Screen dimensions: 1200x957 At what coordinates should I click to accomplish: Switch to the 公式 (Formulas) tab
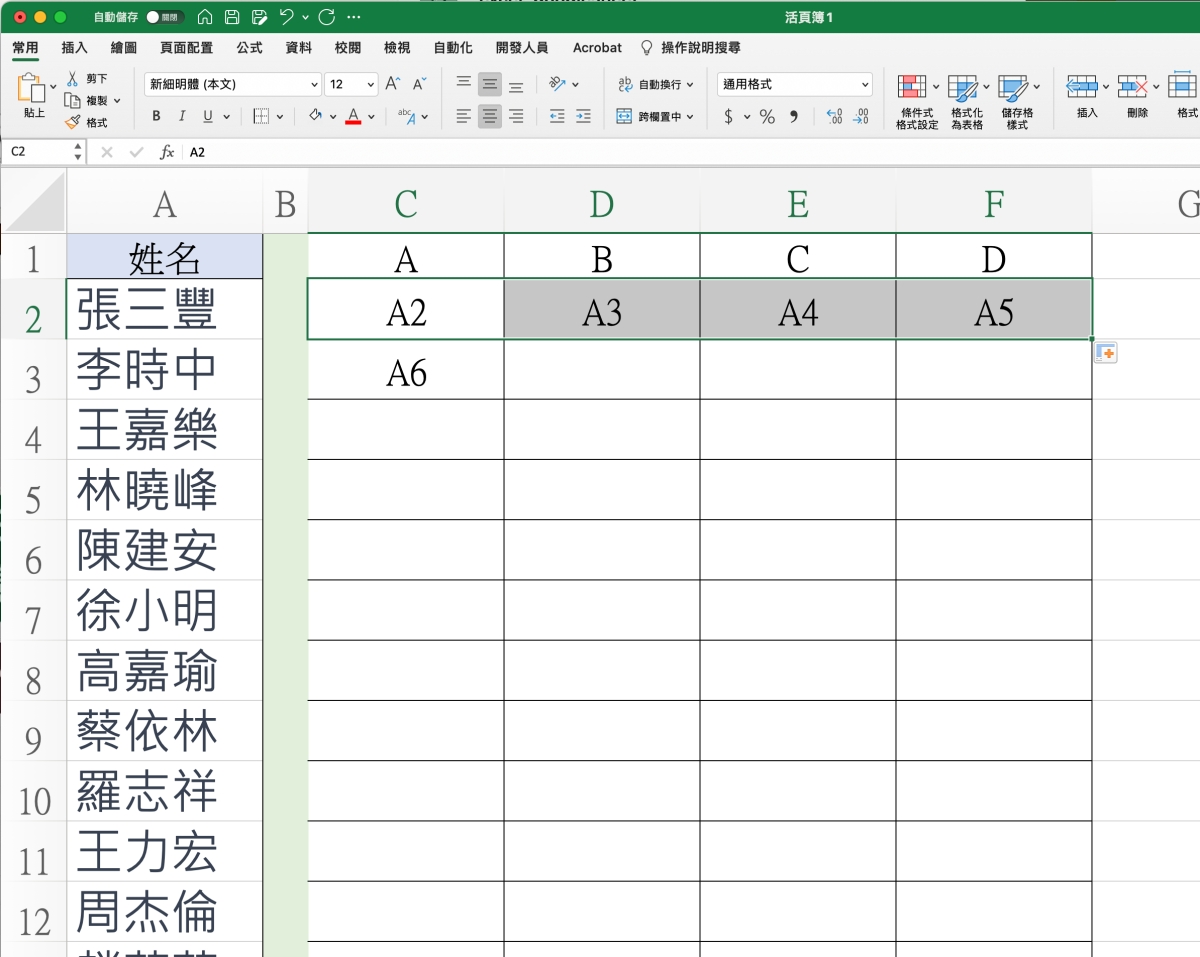point(249,47)
